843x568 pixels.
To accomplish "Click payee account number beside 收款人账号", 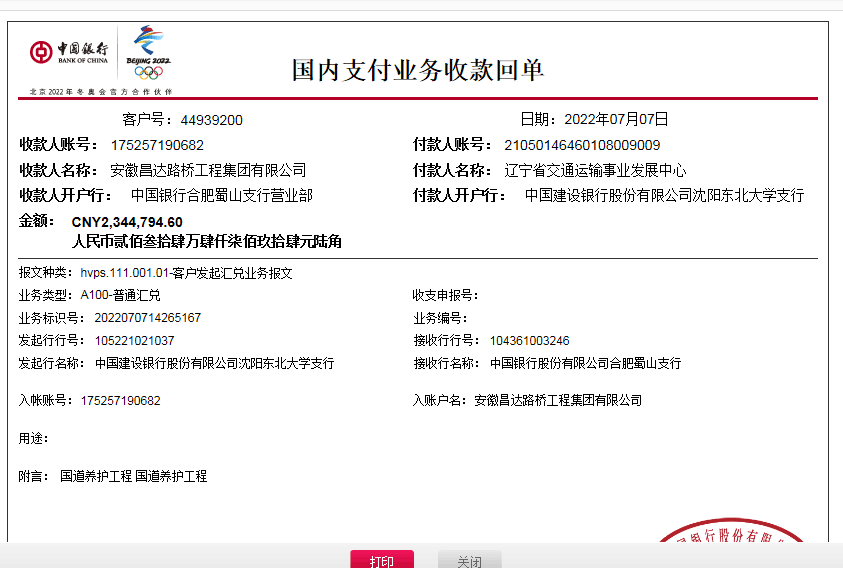I will (157, 145).
